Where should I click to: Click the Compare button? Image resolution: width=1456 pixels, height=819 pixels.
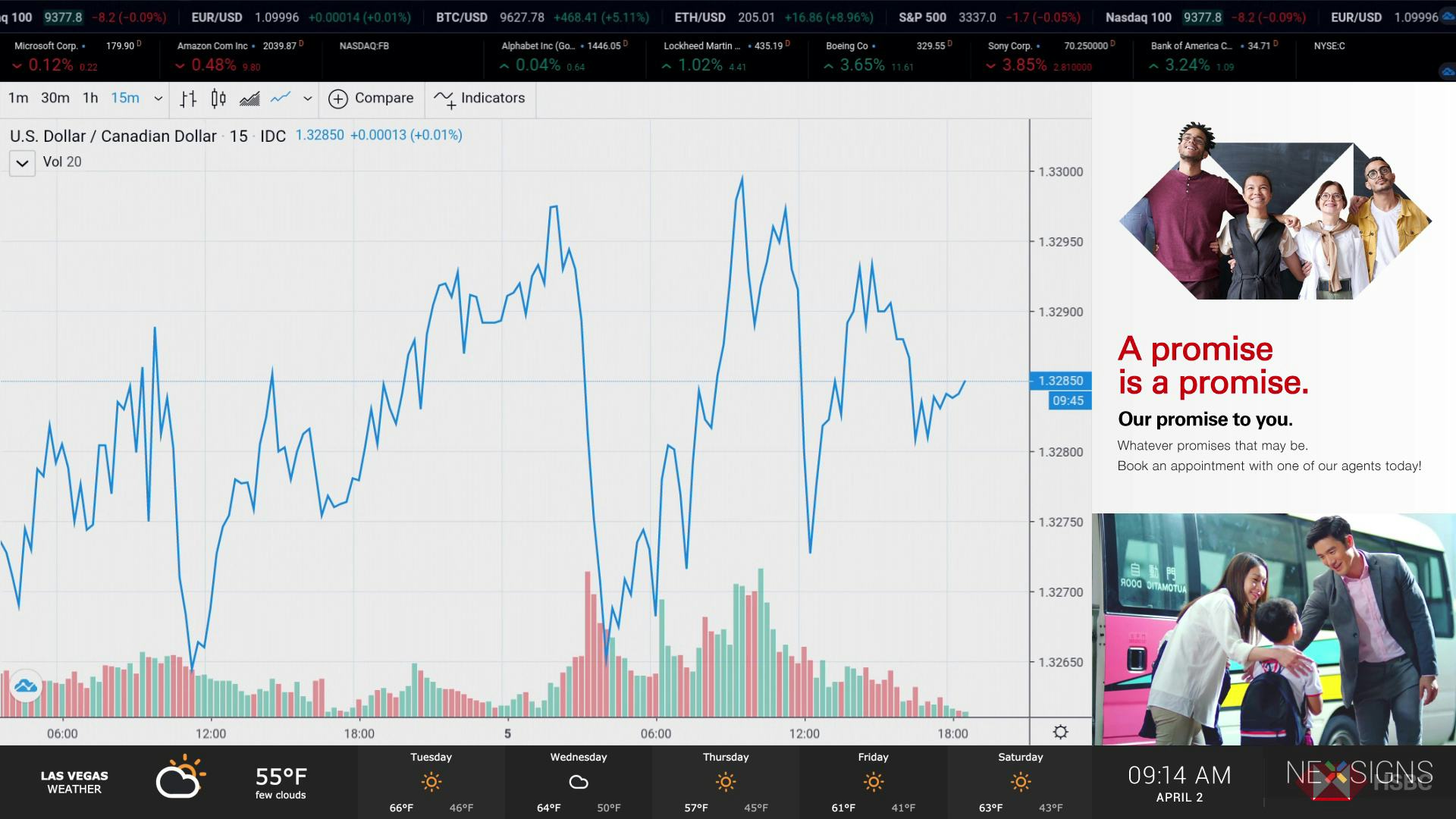tap(372, 99)
